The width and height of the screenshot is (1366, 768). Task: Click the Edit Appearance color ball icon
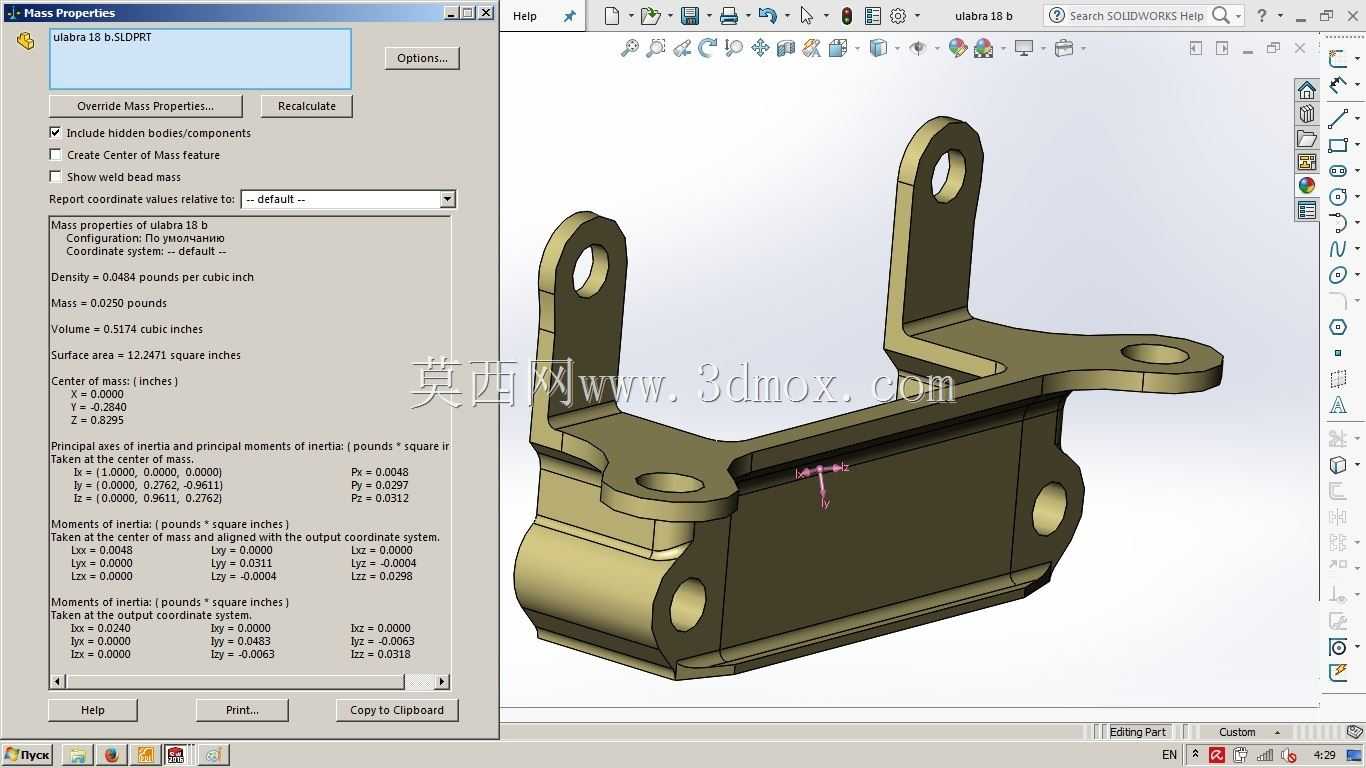[958, 48]
